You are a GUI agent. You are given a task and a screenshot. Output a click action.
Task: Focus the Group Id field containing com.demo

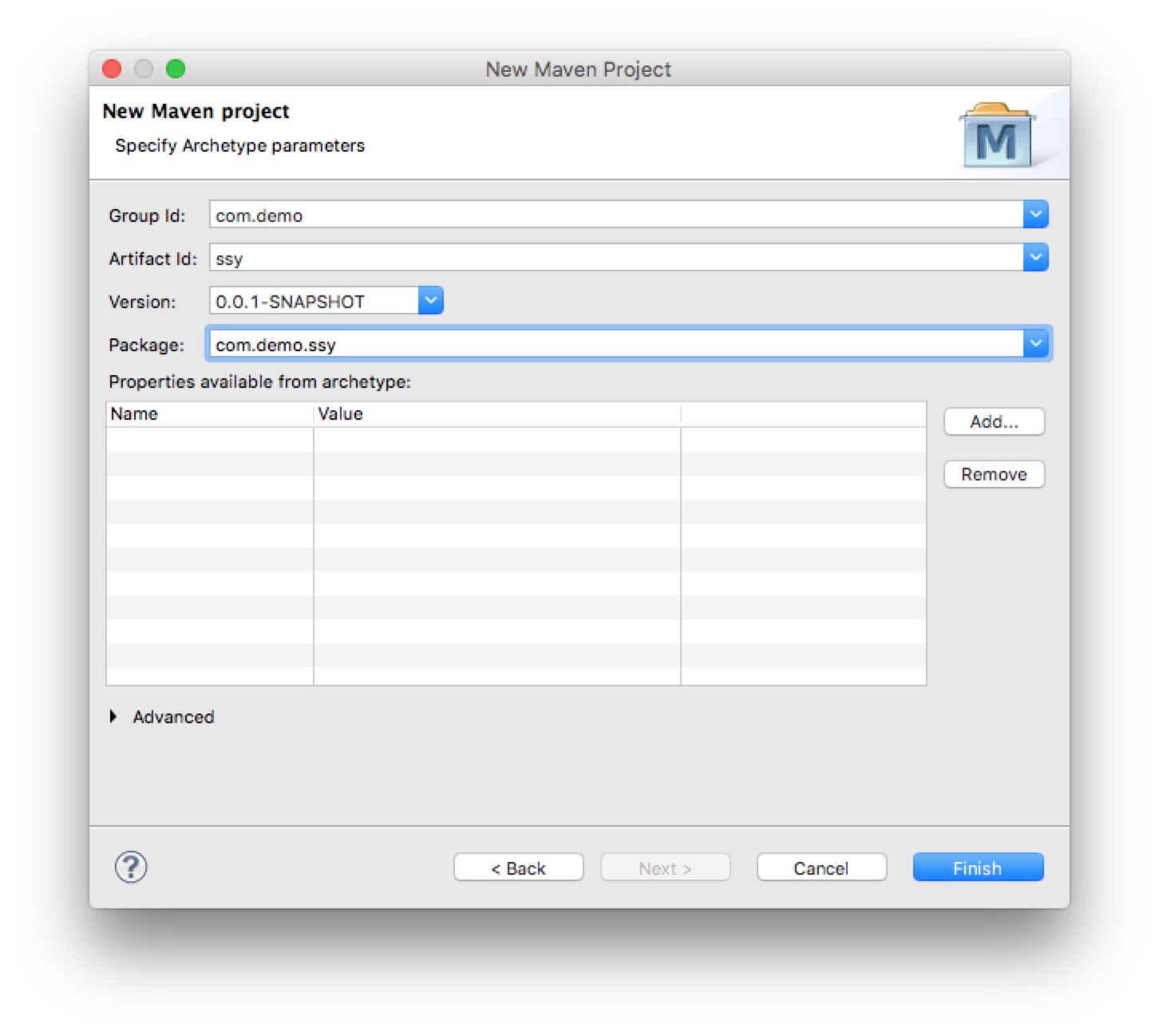[x=616, y=215]
